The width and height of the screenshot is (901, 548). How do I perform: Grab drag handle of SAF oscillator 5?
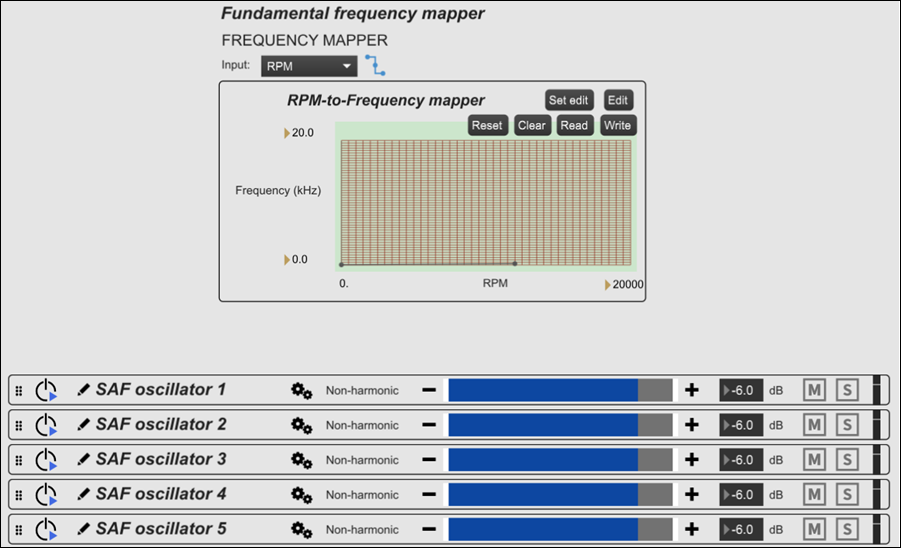click(x=19, y=530)
